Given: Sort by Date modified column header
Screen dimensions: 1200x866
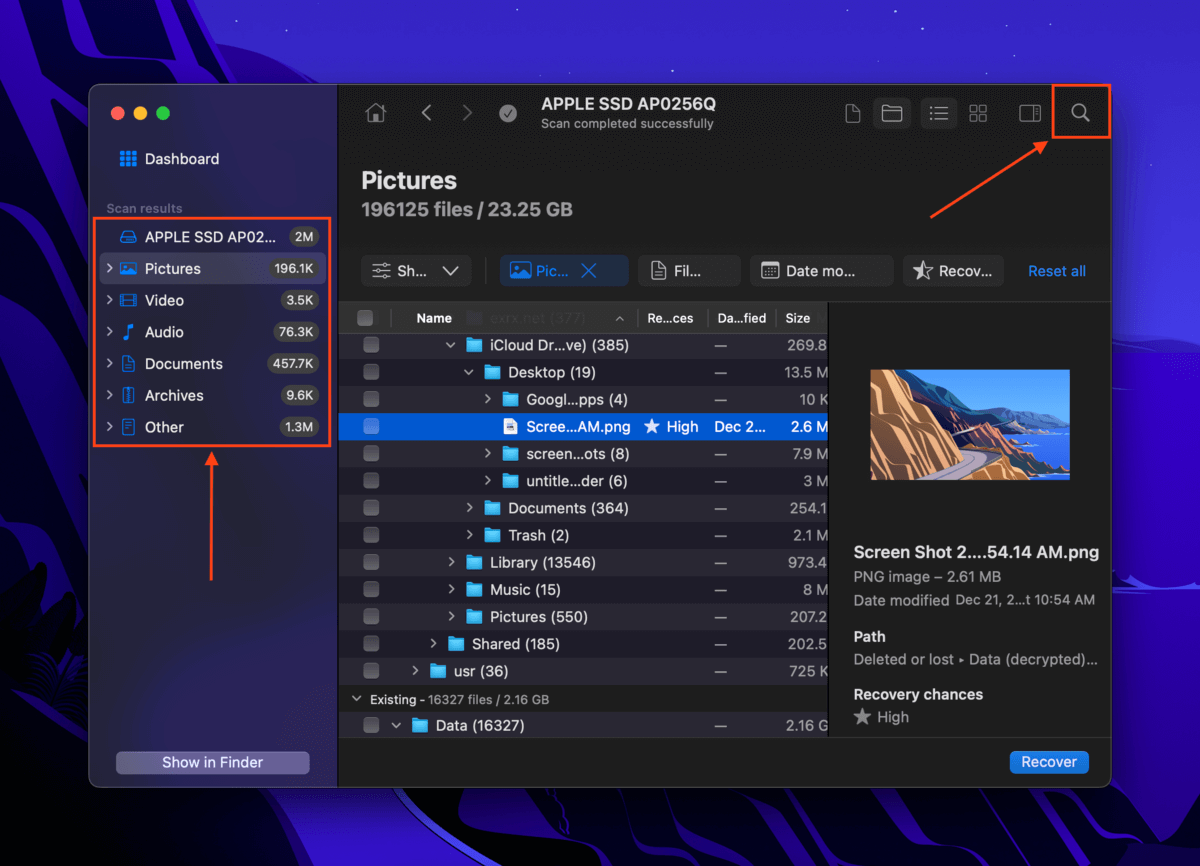Looking at the screenshot, I should point(741,318).
